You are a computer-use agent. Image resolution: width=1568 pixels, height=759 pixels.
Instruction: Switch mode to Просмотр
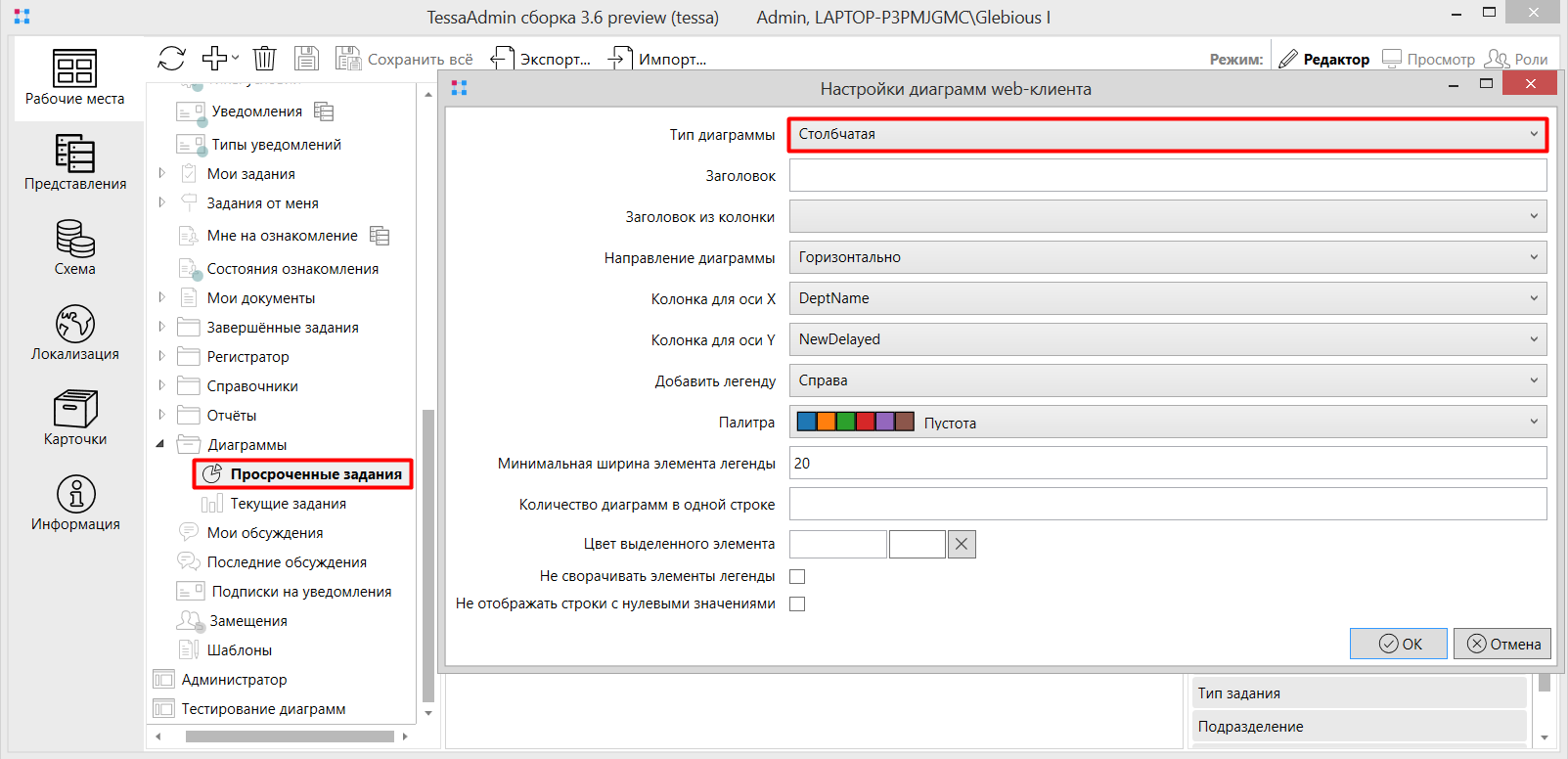point(1428,60)
